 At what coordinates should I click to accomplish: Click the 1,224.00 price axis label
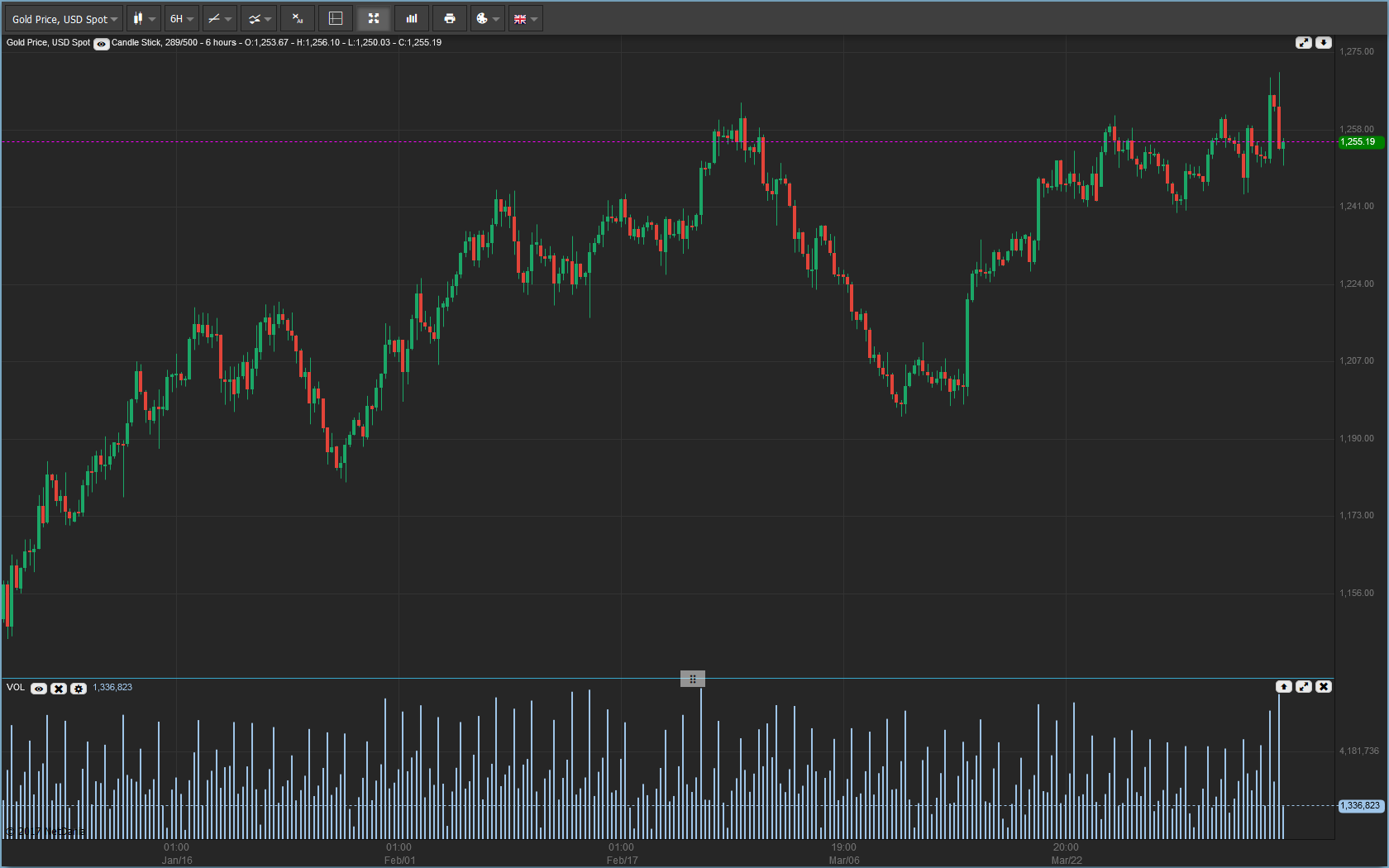coord(1357,284)
